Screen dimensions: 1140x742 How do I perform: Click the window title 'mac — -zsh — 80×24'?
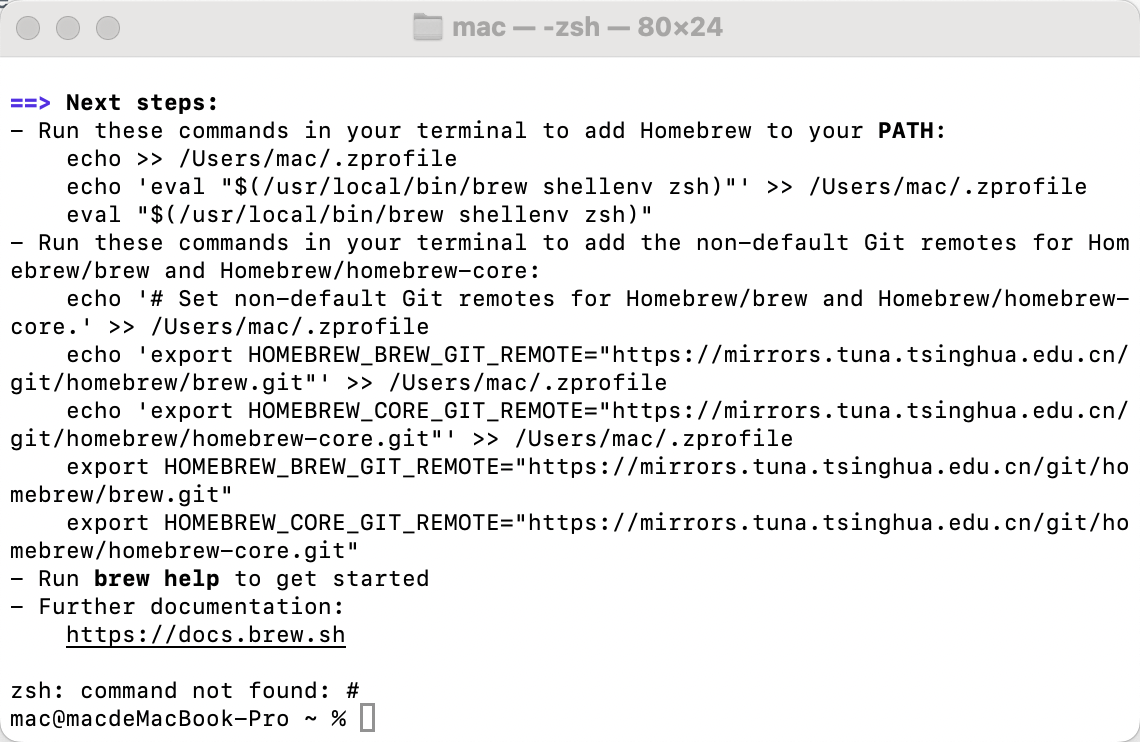[x=587, y=27]
